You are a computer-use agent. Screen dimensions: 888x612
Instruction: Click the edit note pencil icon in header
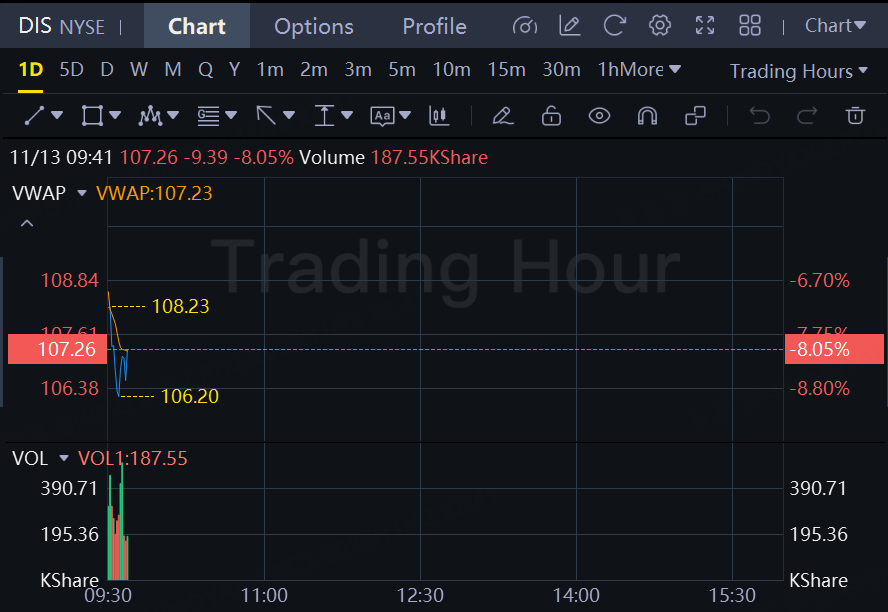569,25
